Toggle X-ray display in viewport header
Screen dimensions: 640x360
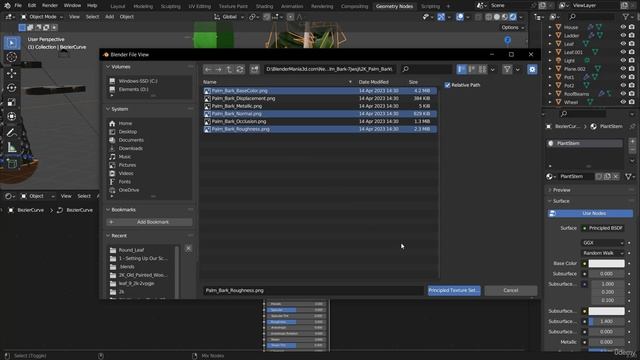coord(478,17)
